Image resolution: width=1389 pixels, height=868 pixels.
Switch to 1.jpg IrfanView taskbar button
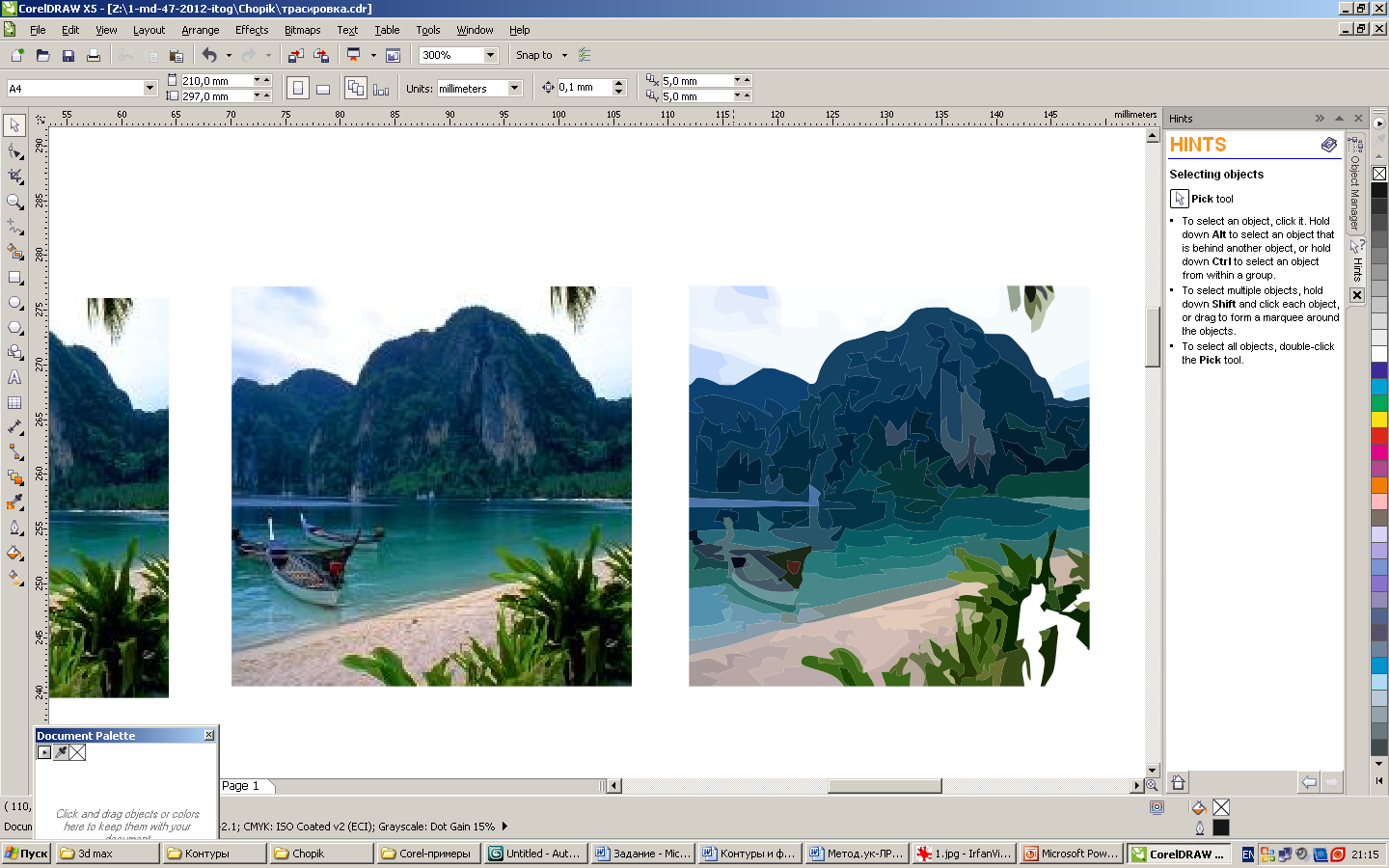(964, 854)
